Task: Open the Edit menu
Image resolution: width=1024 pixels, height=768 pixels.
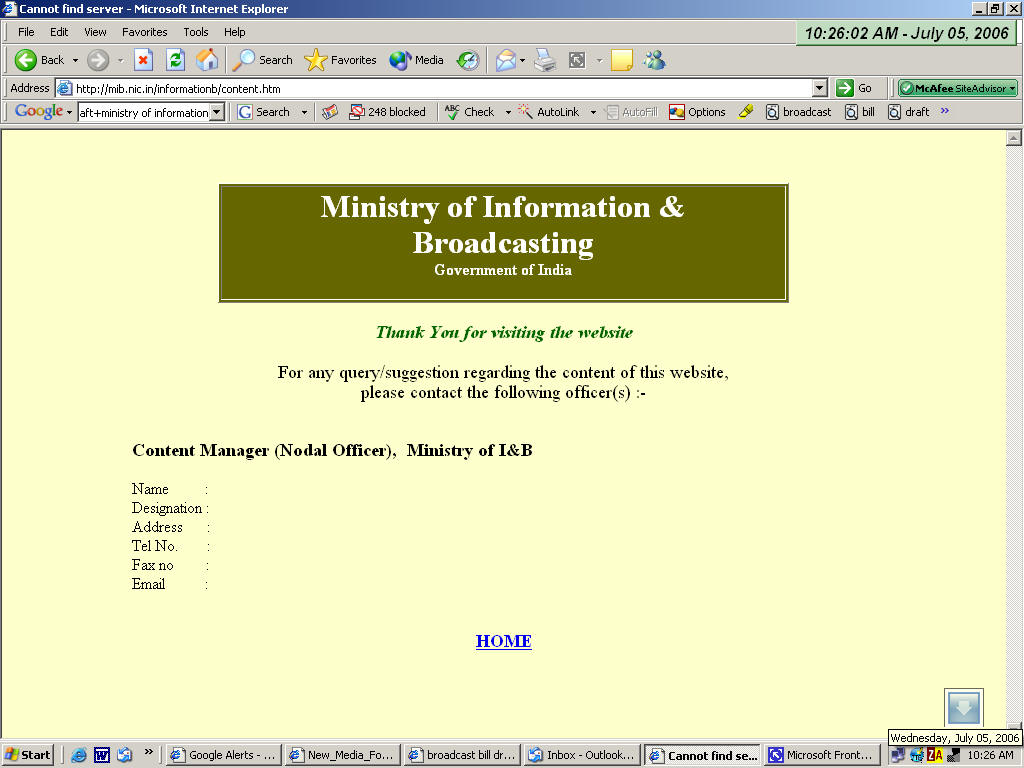Action: [59, 32]
